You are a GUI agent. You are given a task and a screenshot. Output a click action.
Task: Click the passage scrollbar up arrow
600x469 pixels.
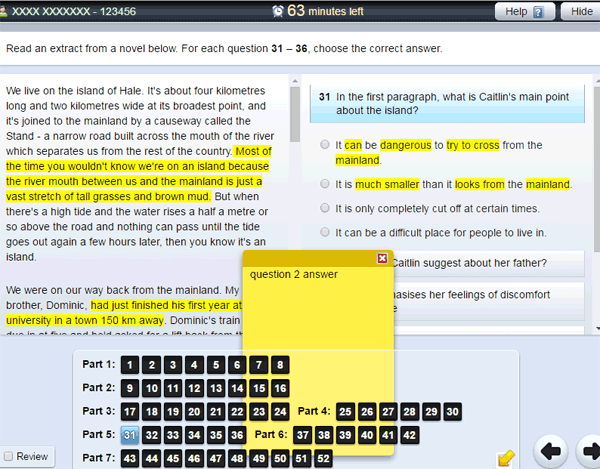[295, 81]
